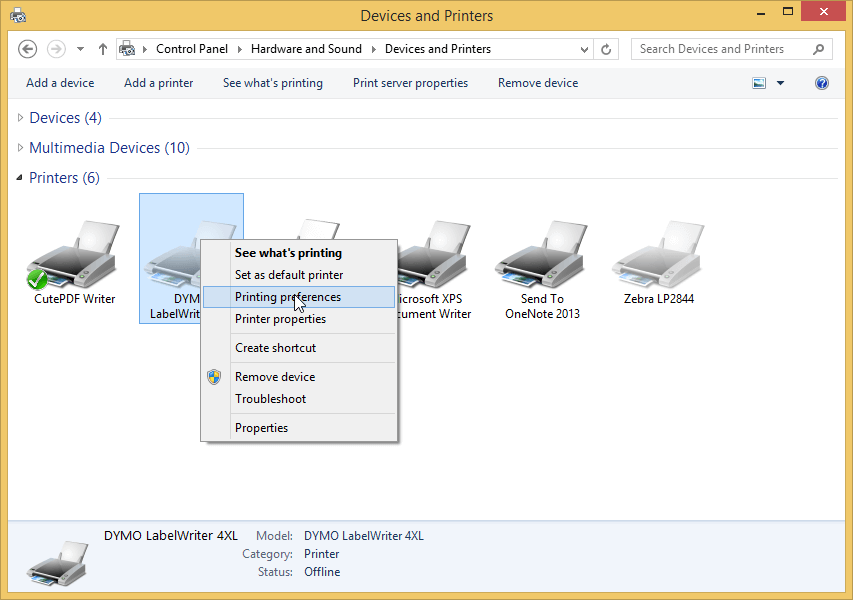The height and width of the screenshot is (600, 853).
Task: Open Printing preferences from context menu
Action: (x=299, y=297)
